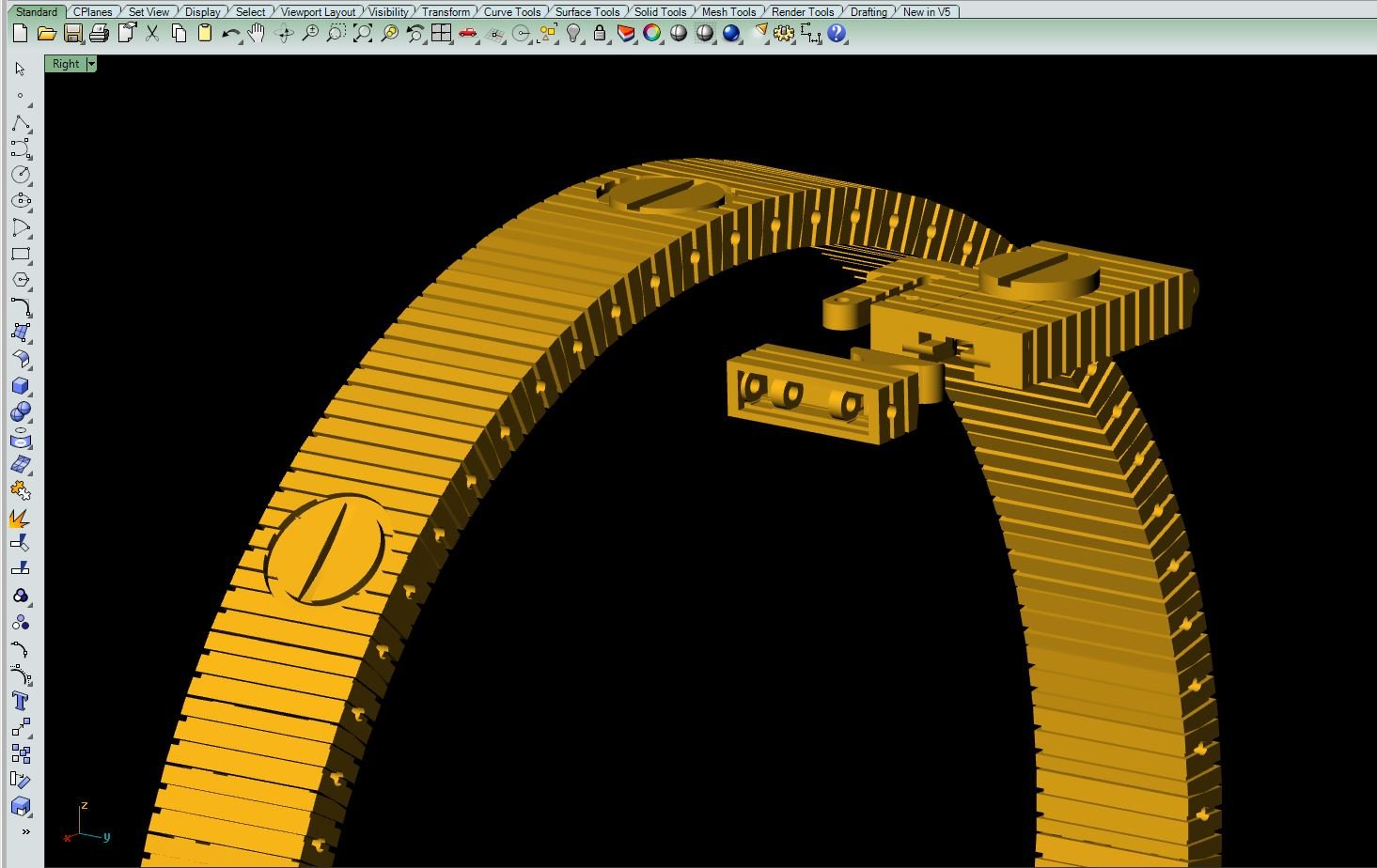Click the Zoom Extents icon
The width and height of the screenshot is (1377, 868).
tap(362, 34)
